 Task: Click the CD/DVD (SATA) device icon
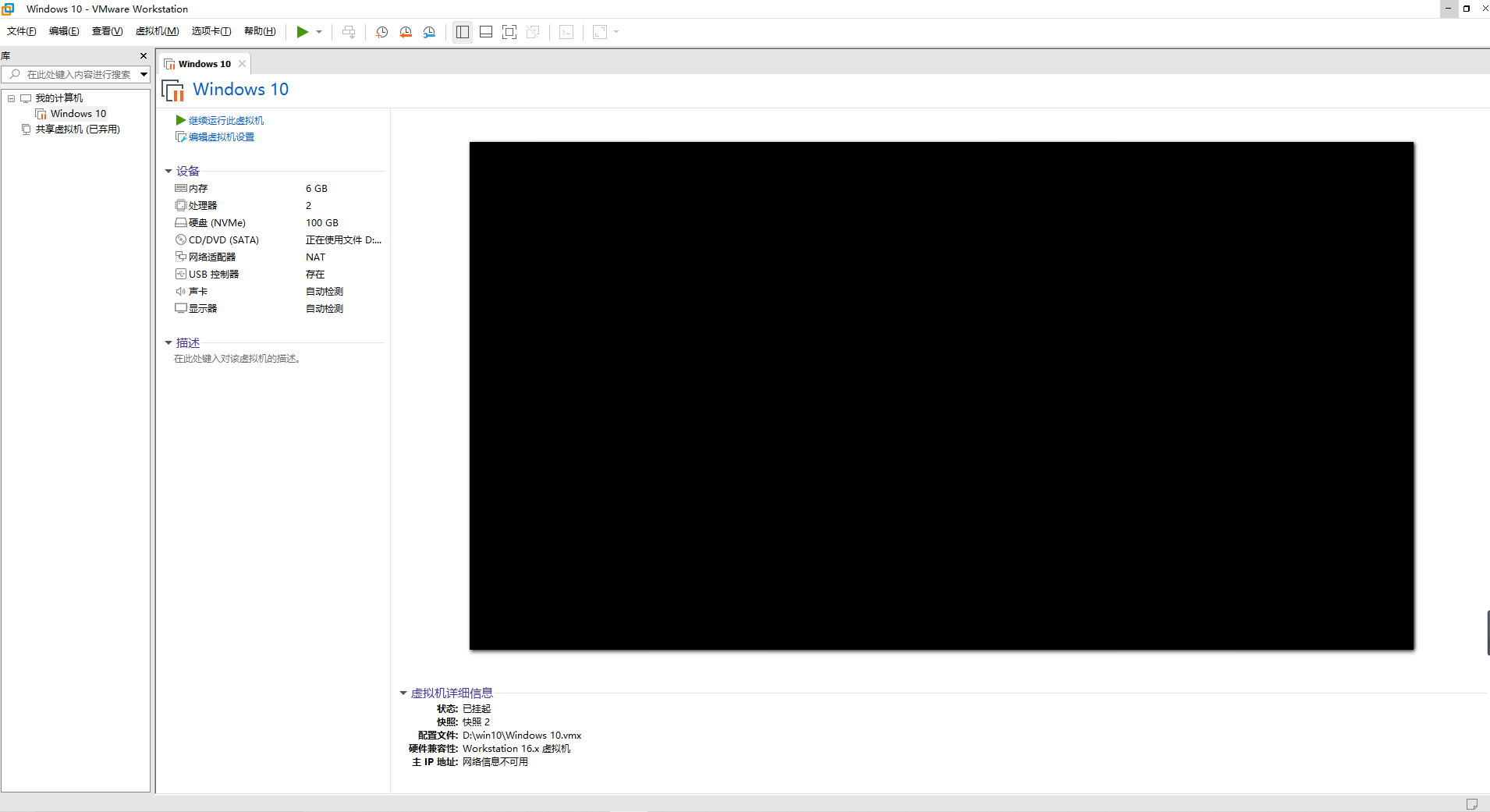pos(181,240)
